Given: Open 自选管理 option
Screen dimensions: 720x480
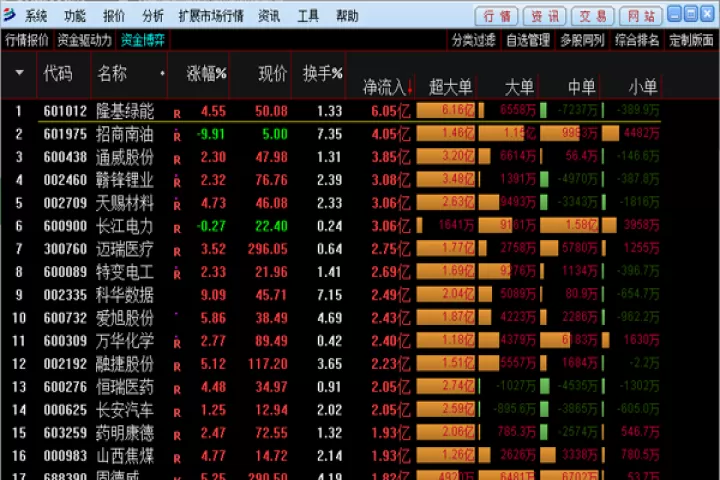Looking at the screenshot, I should click(x=528, y=40).
